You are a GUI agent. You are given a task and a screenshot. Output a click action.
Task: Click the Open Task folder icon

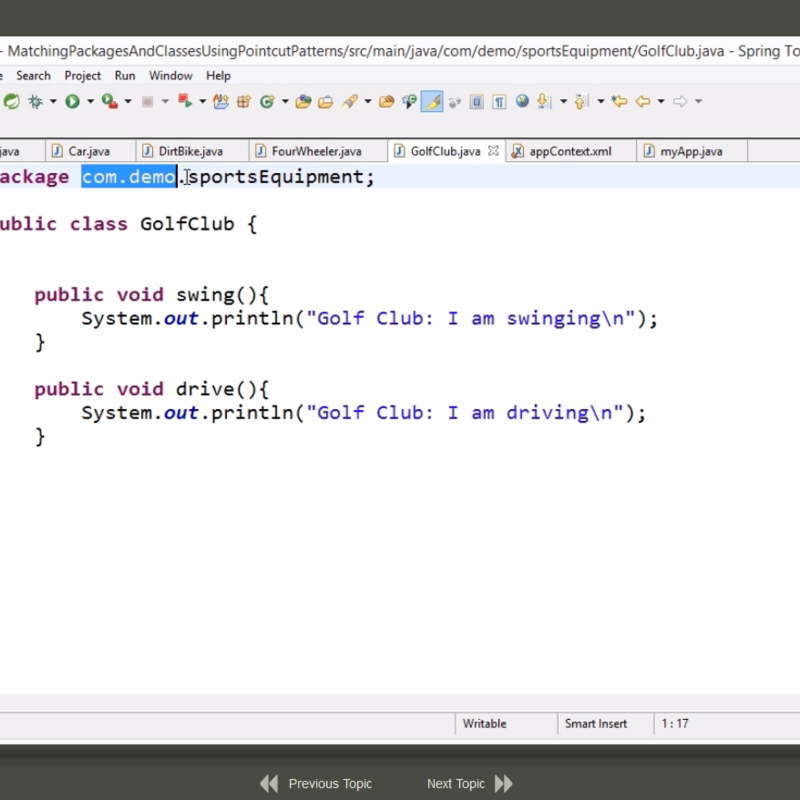tap(326, 102)
